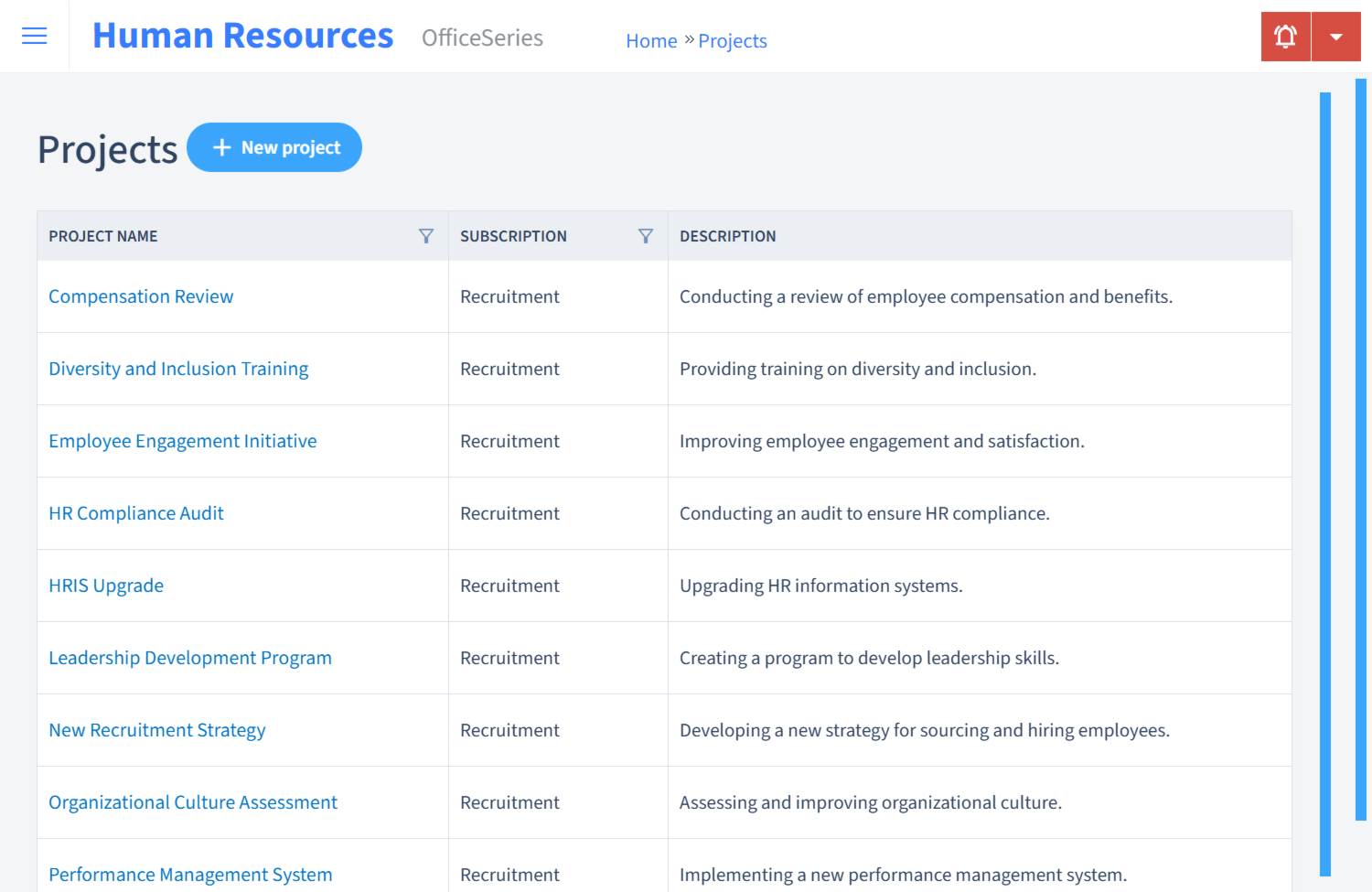This screenshot has height=892, width=1372.
Task: Open Diversity and Inclusion Training project
Action: pos(178,368)
